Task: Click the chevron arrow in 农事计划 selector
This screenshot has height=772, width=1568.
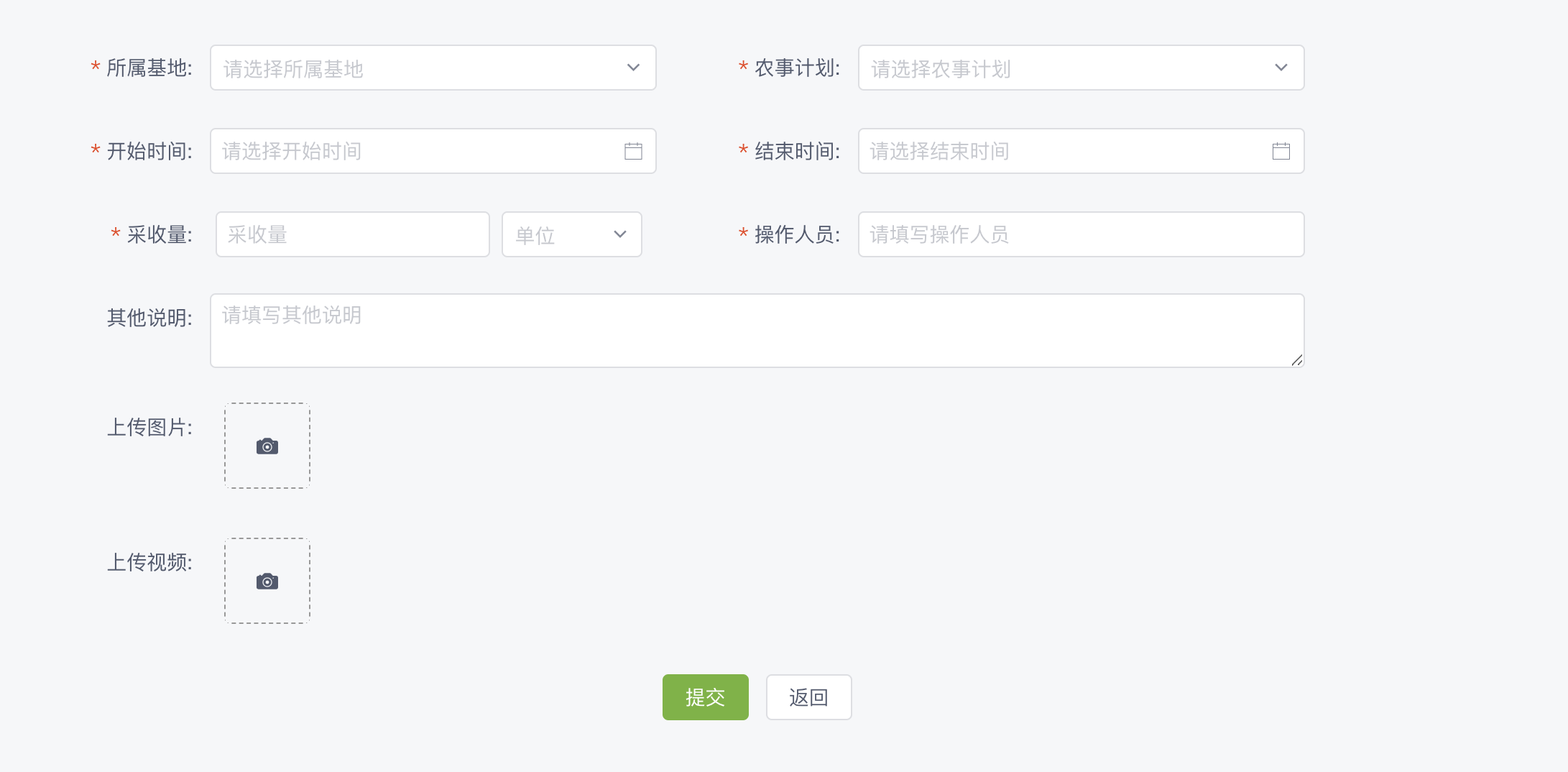Action: click(x=1281, y=68)
